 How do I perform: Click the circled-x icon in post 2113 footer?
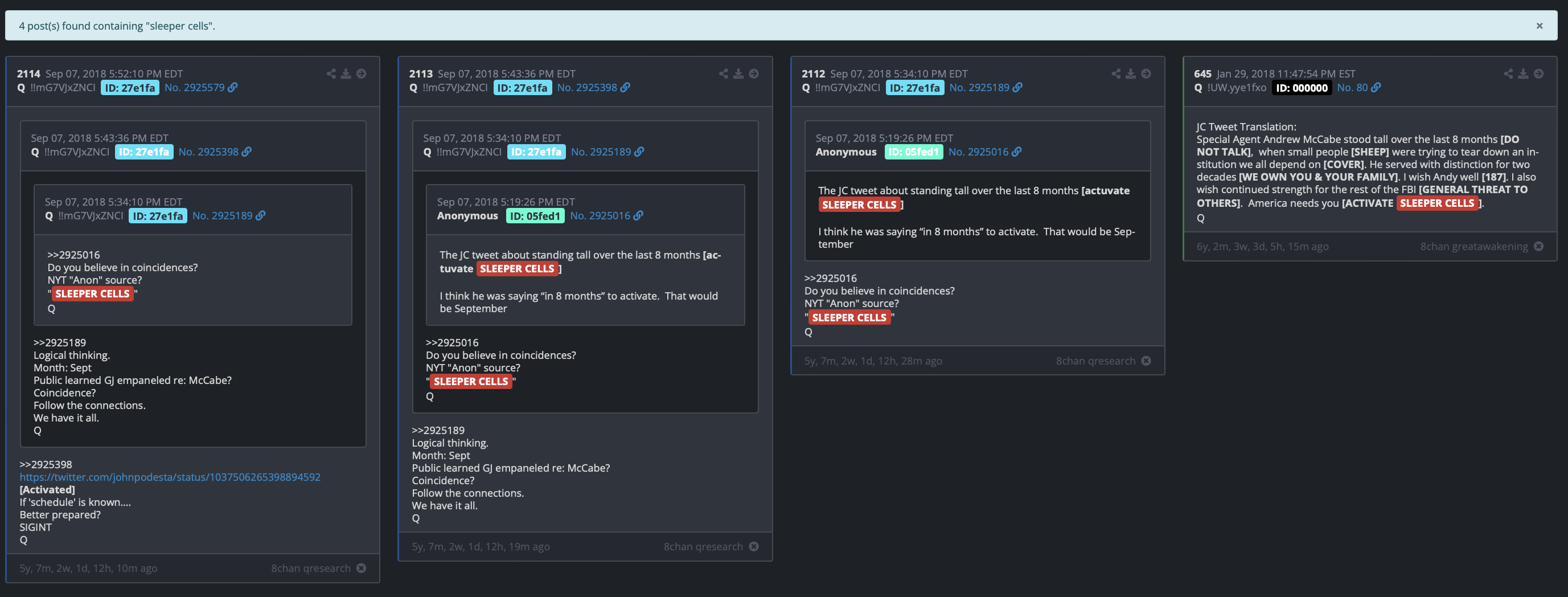(x=754, y=546)
